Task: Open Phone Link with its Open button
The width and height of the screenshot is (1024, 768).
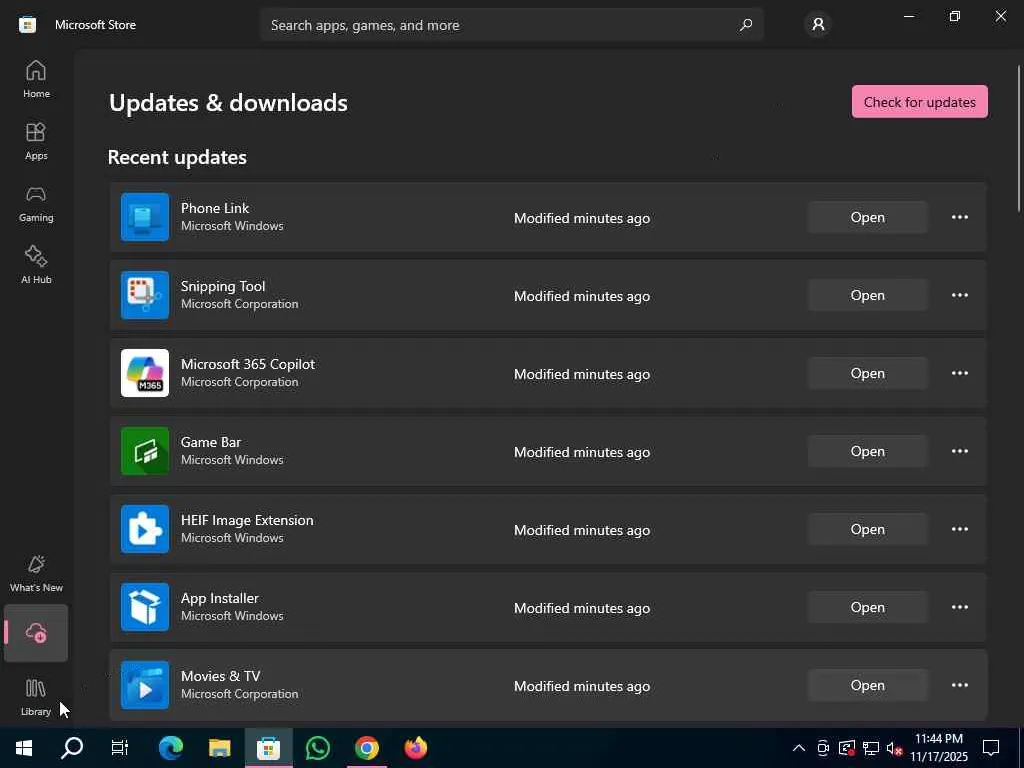Action: [x=867, y=217]
